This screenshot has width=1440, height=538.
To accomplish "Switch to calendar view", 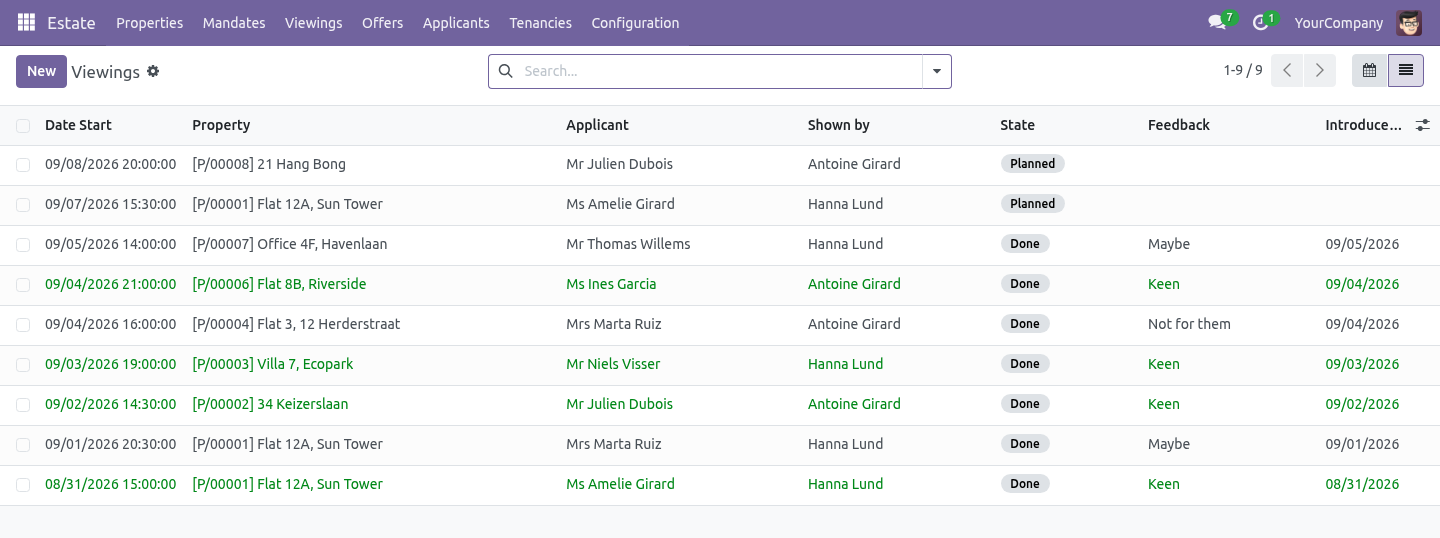I will (x=1369, y=71).
